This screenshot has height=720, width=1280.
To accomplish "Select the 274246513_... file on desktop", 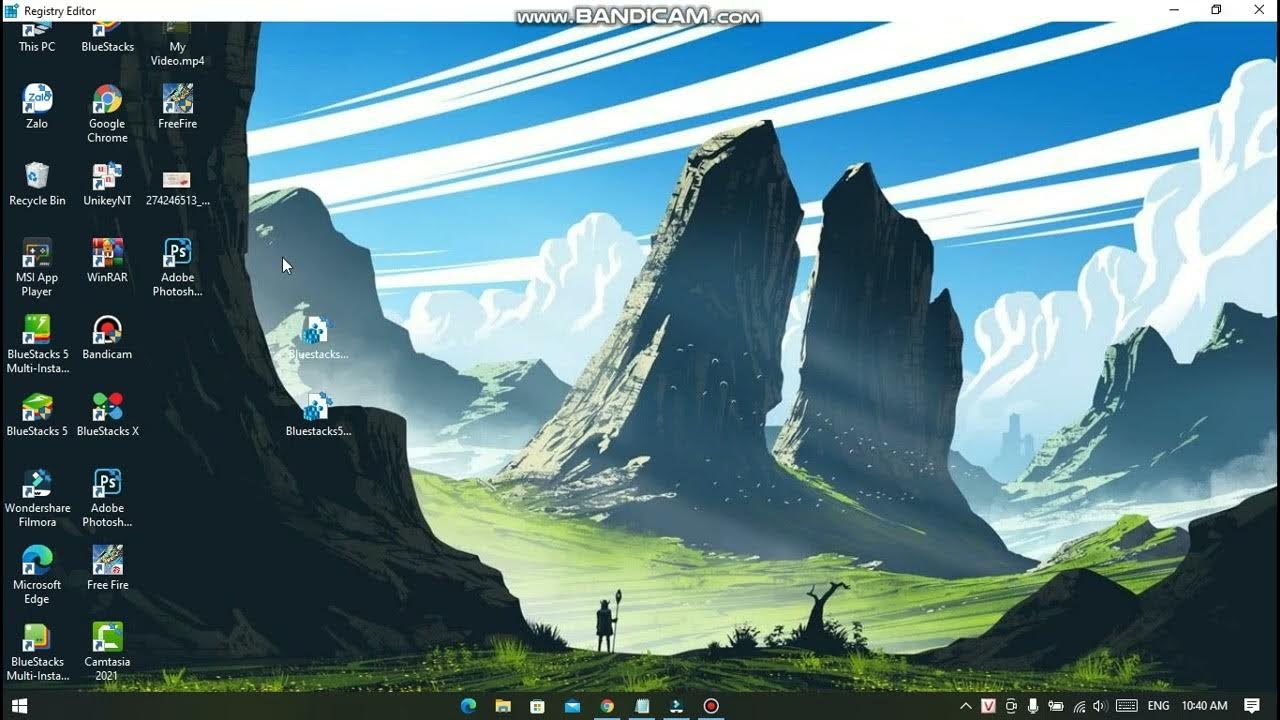I will [x=177, y=184].
